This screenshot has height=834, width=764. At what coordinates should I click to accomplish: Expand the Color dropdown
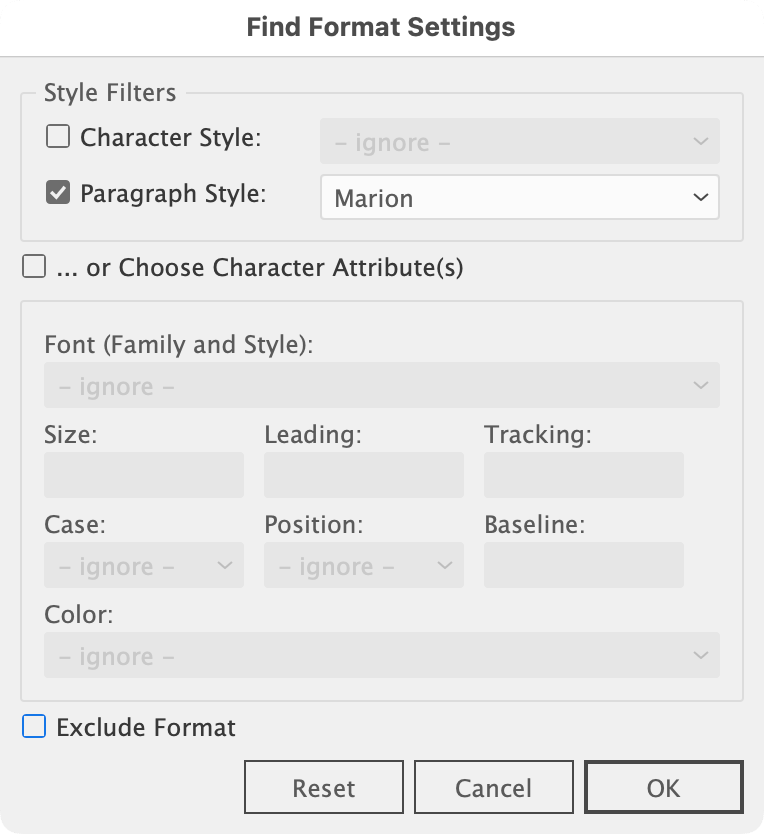coord(381,656)
